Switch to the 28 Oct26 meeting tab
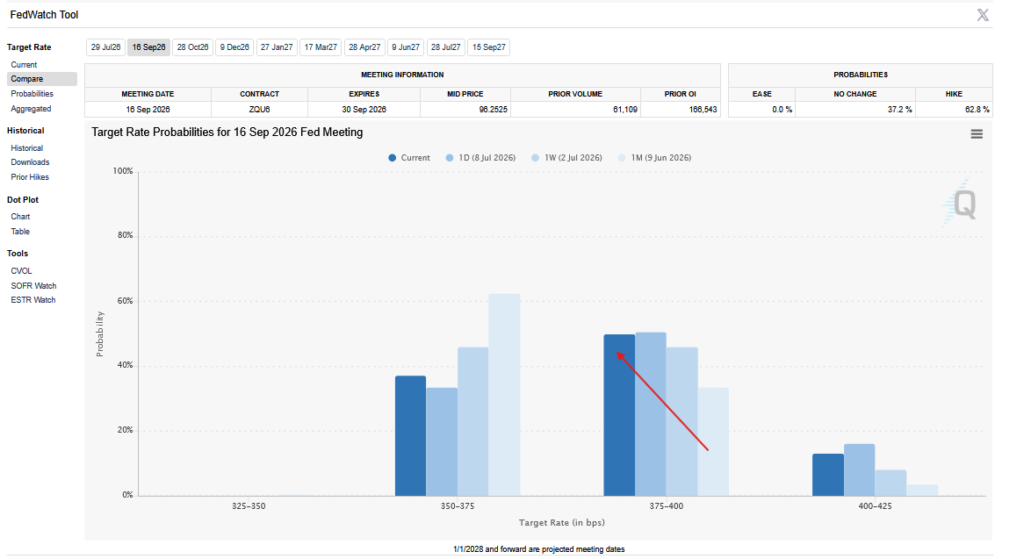Screen dimensions: 1024x559 pos(193,48)
